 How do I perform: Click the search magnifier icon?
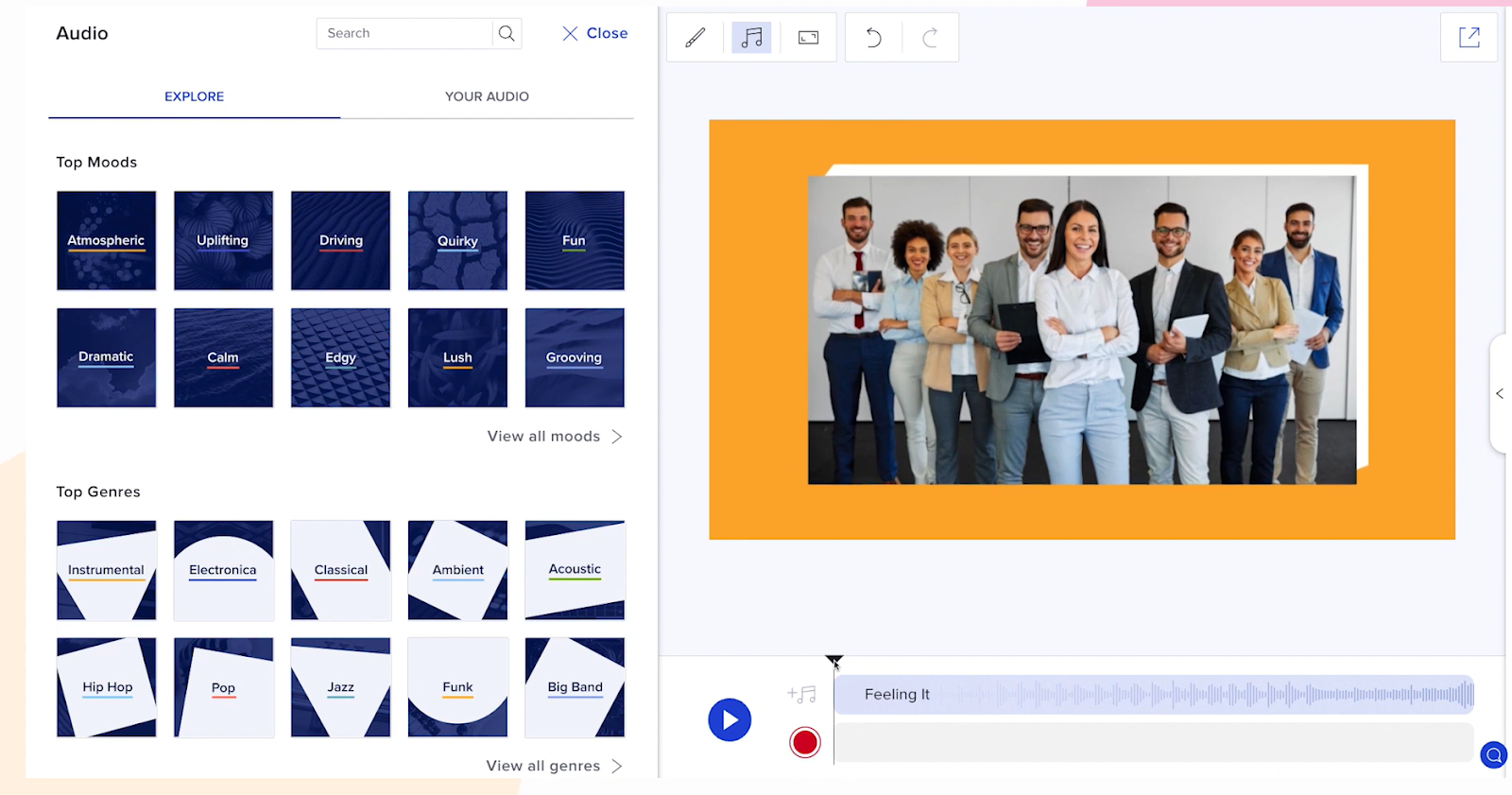click(507, 33)
